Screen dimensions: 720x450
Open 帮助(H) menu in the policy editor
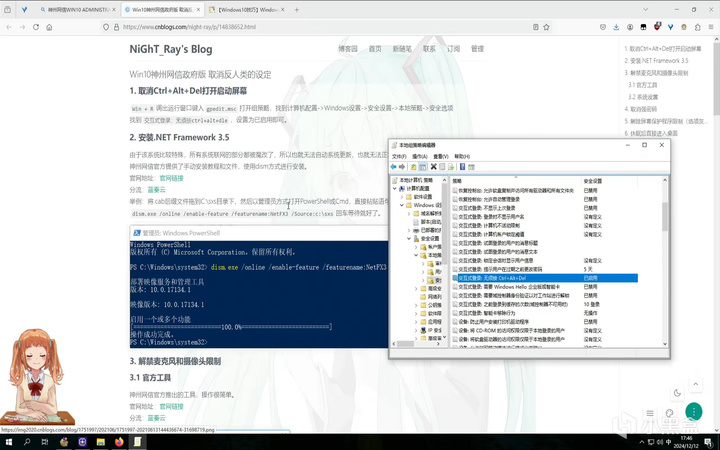[462, 157]
